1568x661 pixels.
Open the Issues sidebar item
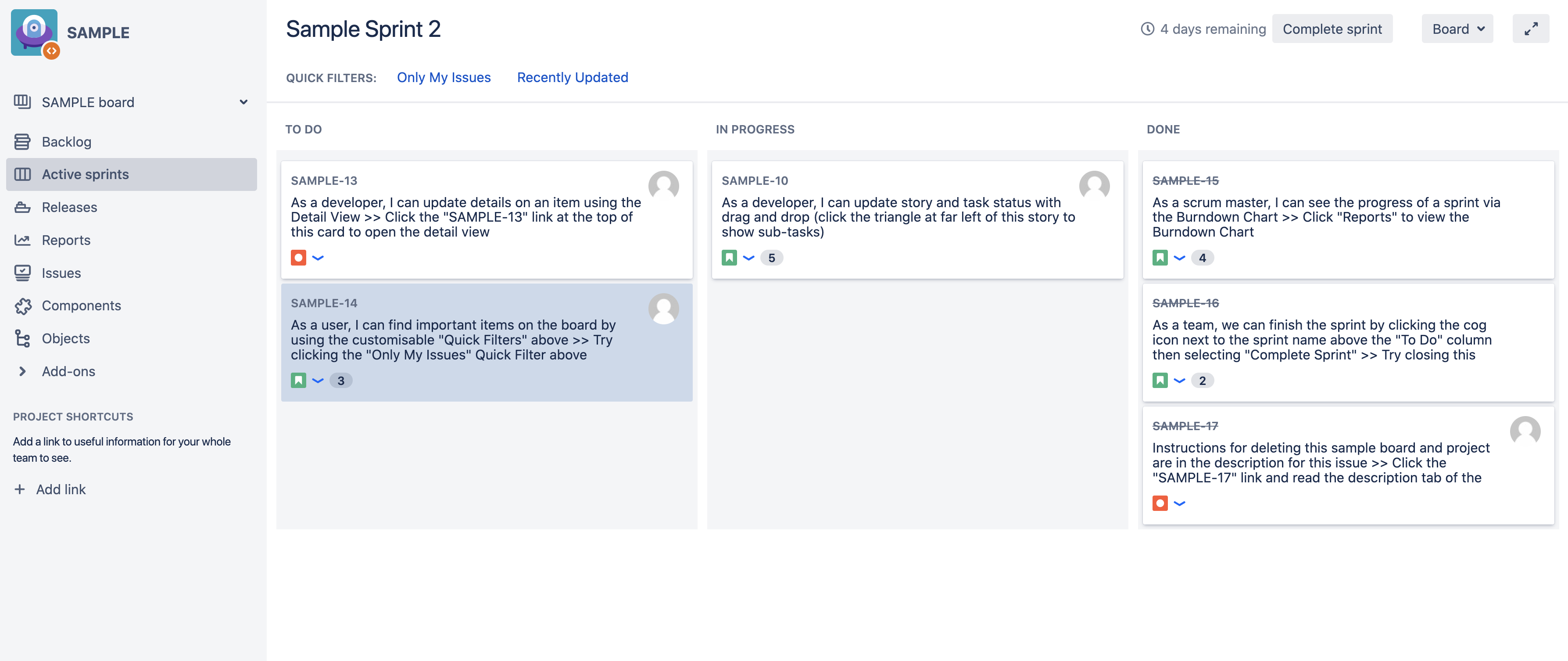(x=61, y=273)
